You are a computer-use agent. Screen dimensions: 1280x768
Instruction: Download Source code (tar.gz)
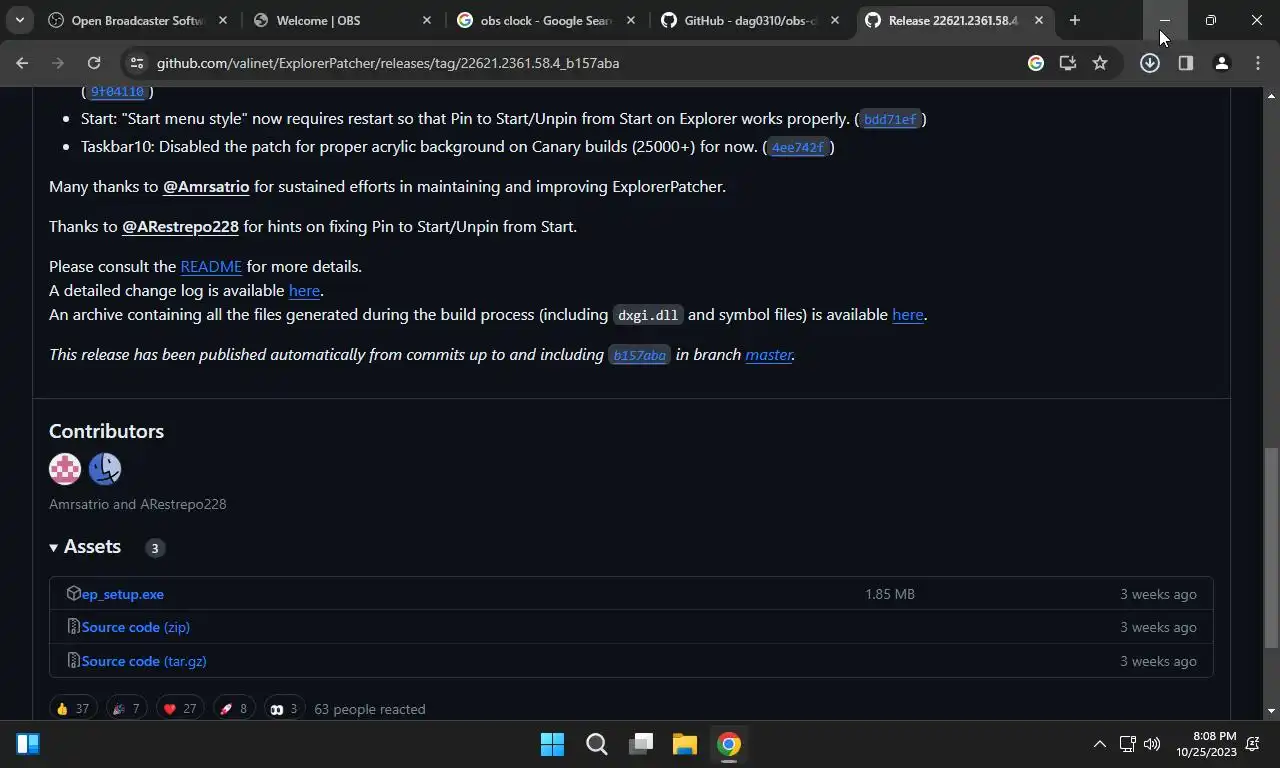pyautogui.click(x=144, y=661)
